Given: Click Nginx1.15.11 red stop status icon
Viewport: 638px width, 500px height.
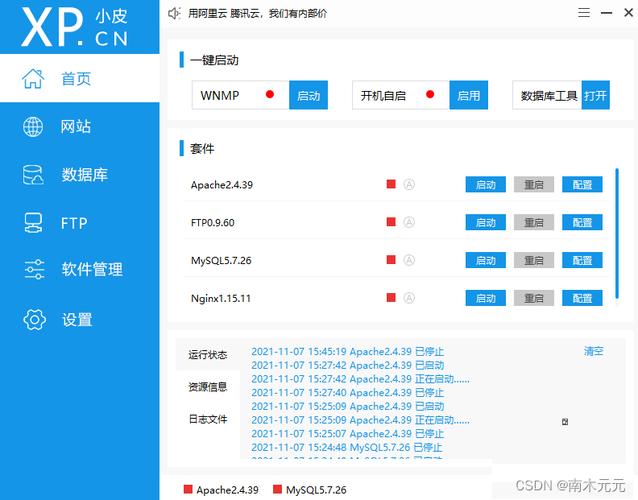Looking at the screenshot, I should (391, 297).
